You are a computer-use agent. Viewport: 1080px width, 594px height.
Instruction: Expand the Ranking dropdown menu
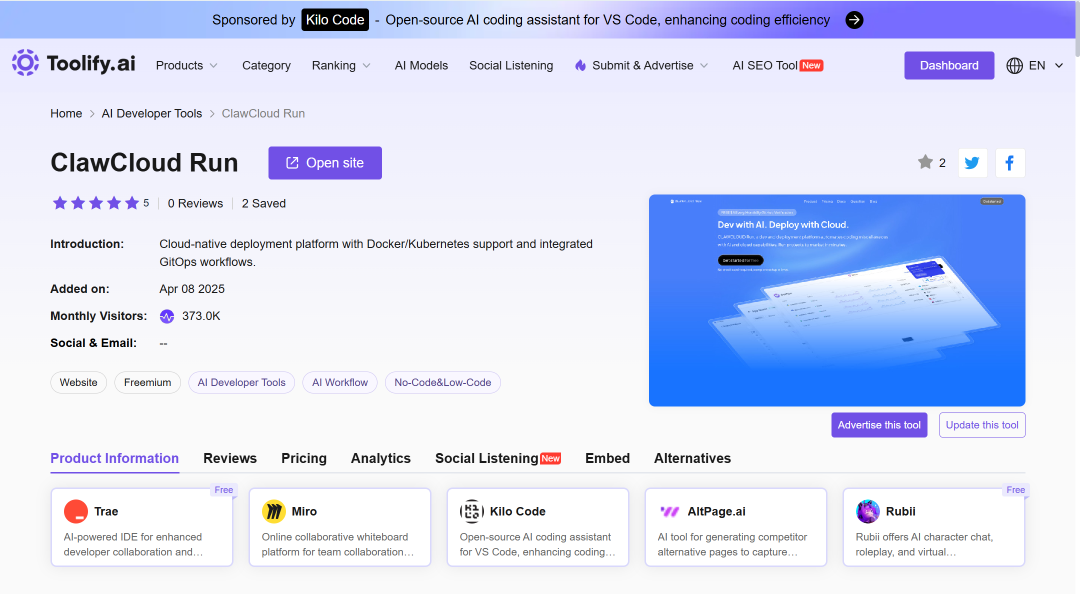[x=341, y=65]
